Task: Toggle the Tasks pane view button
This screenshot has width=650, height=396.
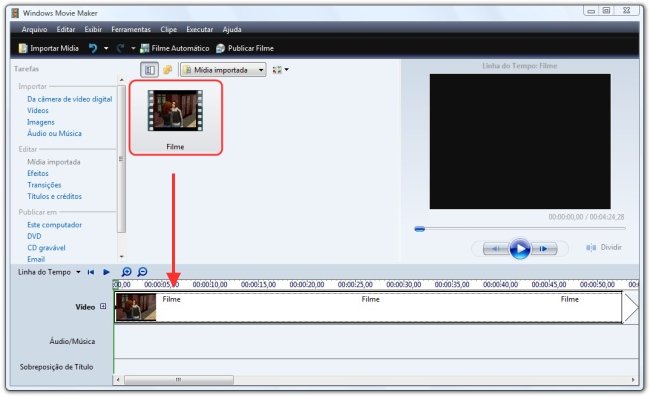Action: pos(150,70)
